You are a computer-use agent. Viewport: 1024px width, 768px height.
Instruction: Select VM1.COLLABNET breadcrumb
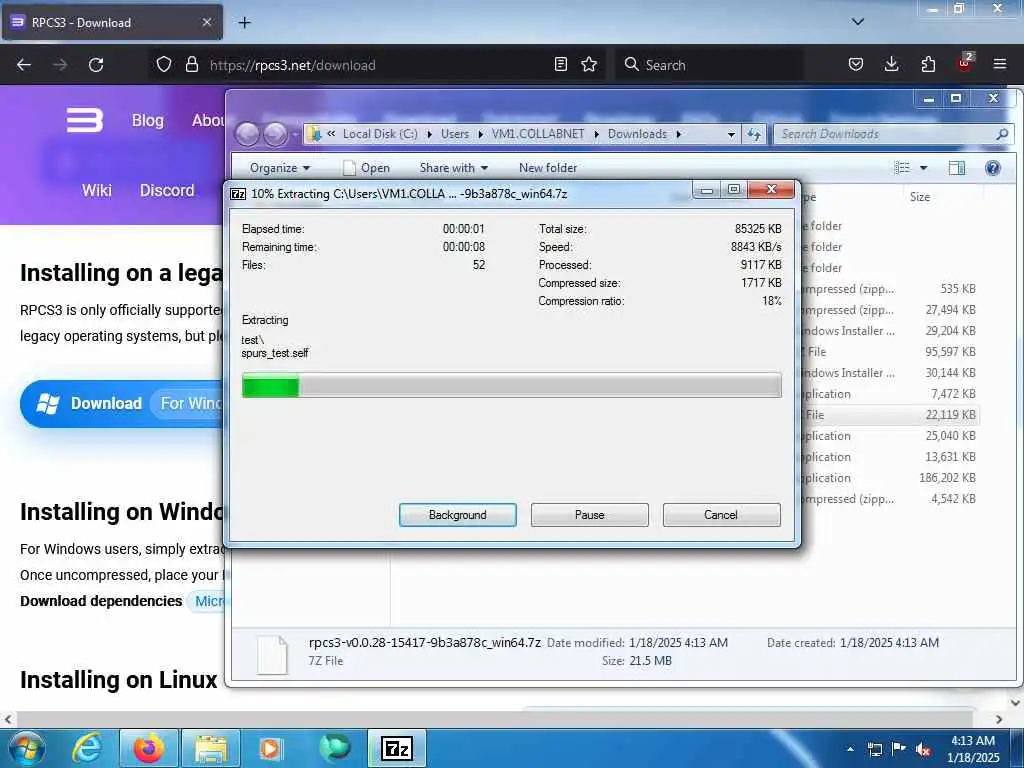537,134
